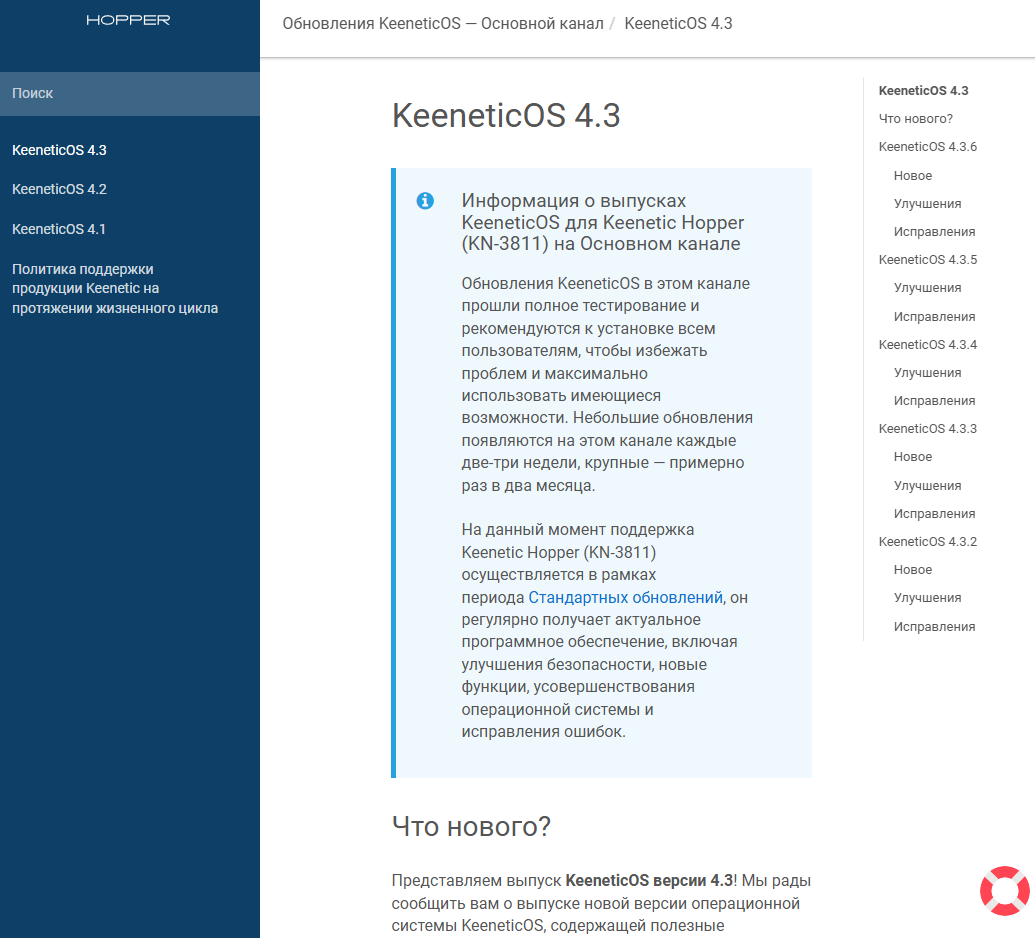Select KeeneticOS 4.3 in left sidebar
Viewport: 1035px width, 938px height.
tap(59, 151)
